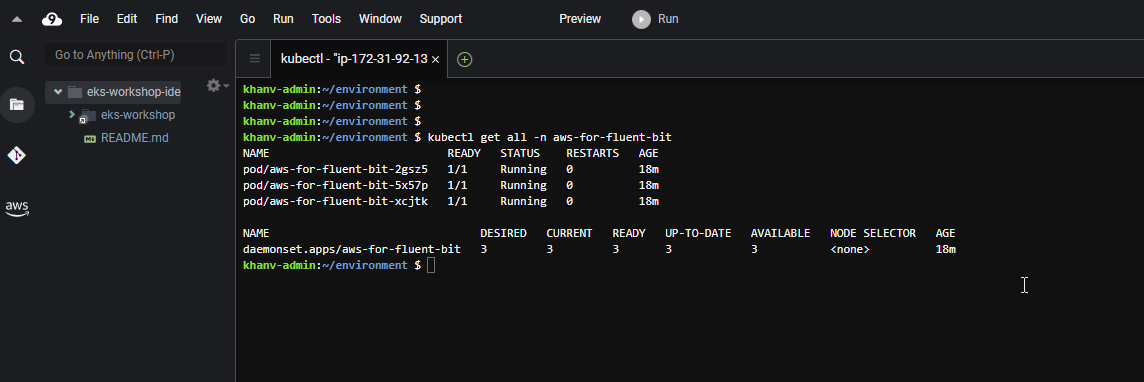The height and width of the screenshot is (382, 1144).
Task: Open the Find menu
Action: click(166, 19)
